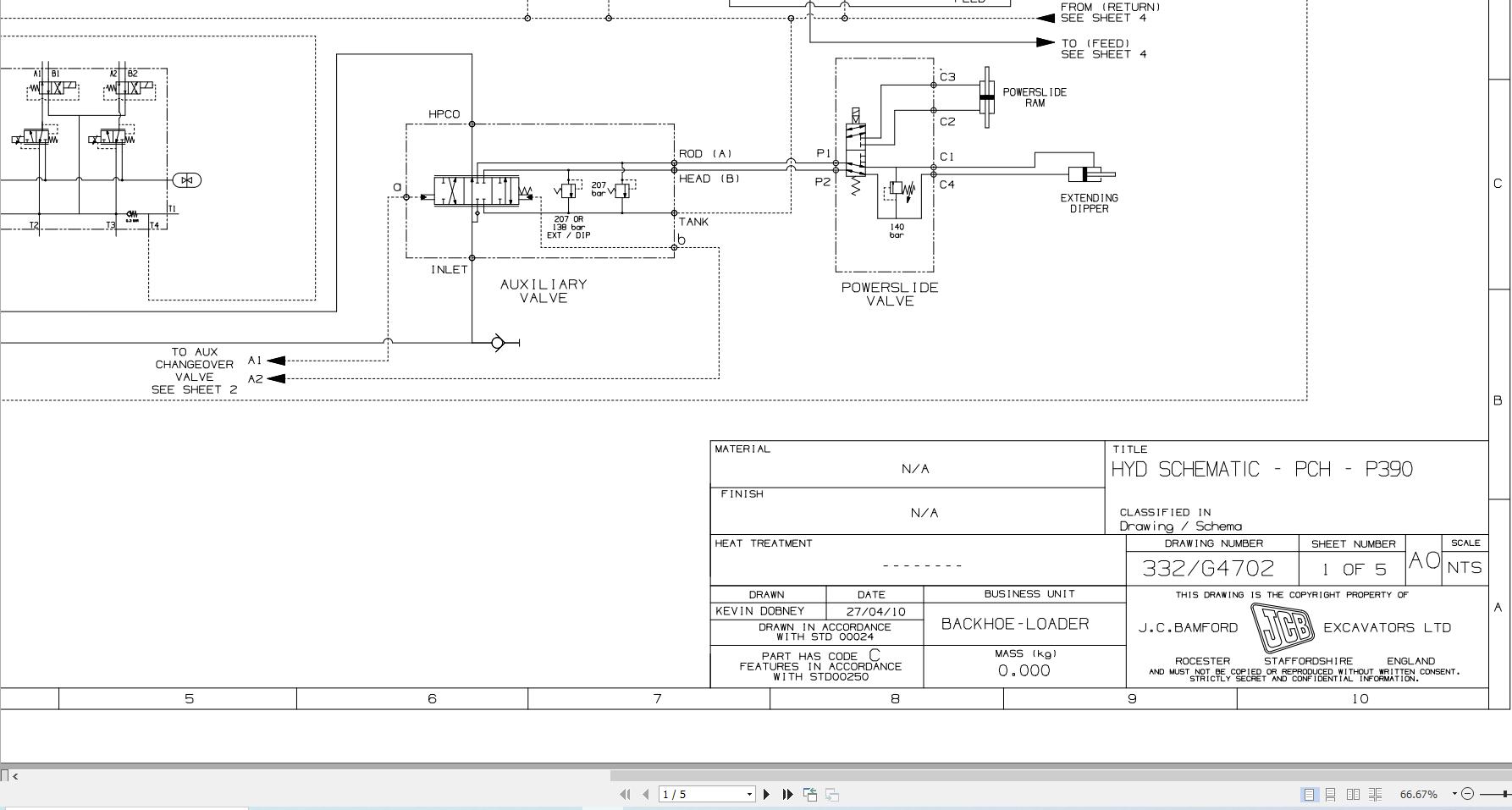Click the date 27/04/10 cell

pyautogui.click(x=875, y=611)
